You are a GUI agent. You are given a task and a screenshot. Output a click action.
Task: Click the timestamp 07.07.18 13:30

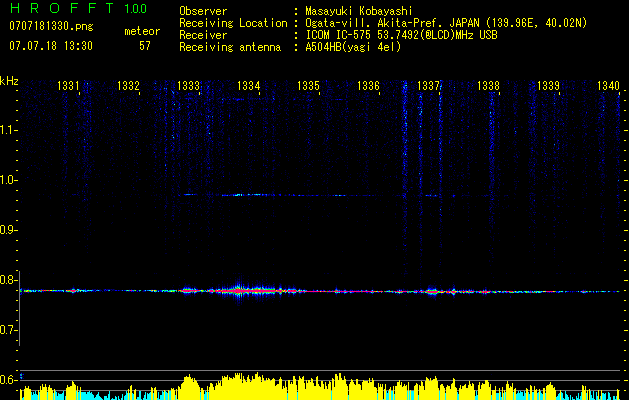(51, 46)
